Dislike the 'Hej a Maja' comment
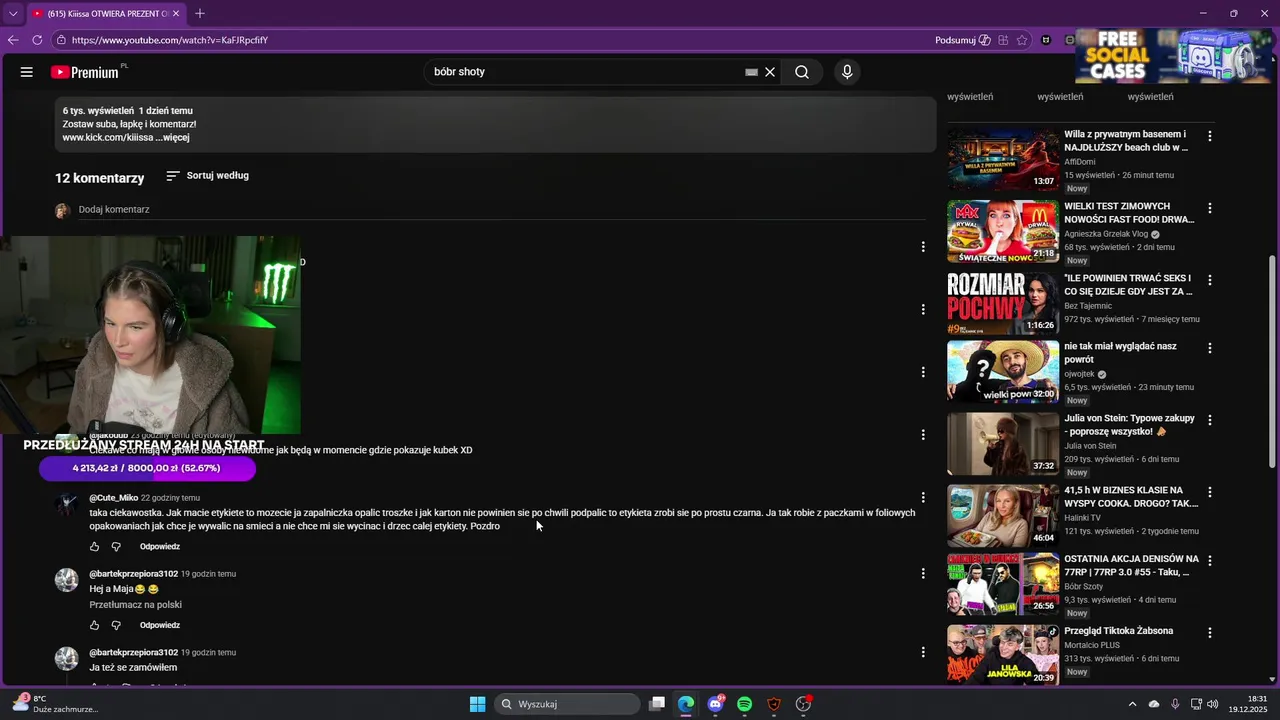This screenshot has height=720, width=1280. (x=116, y=625)
